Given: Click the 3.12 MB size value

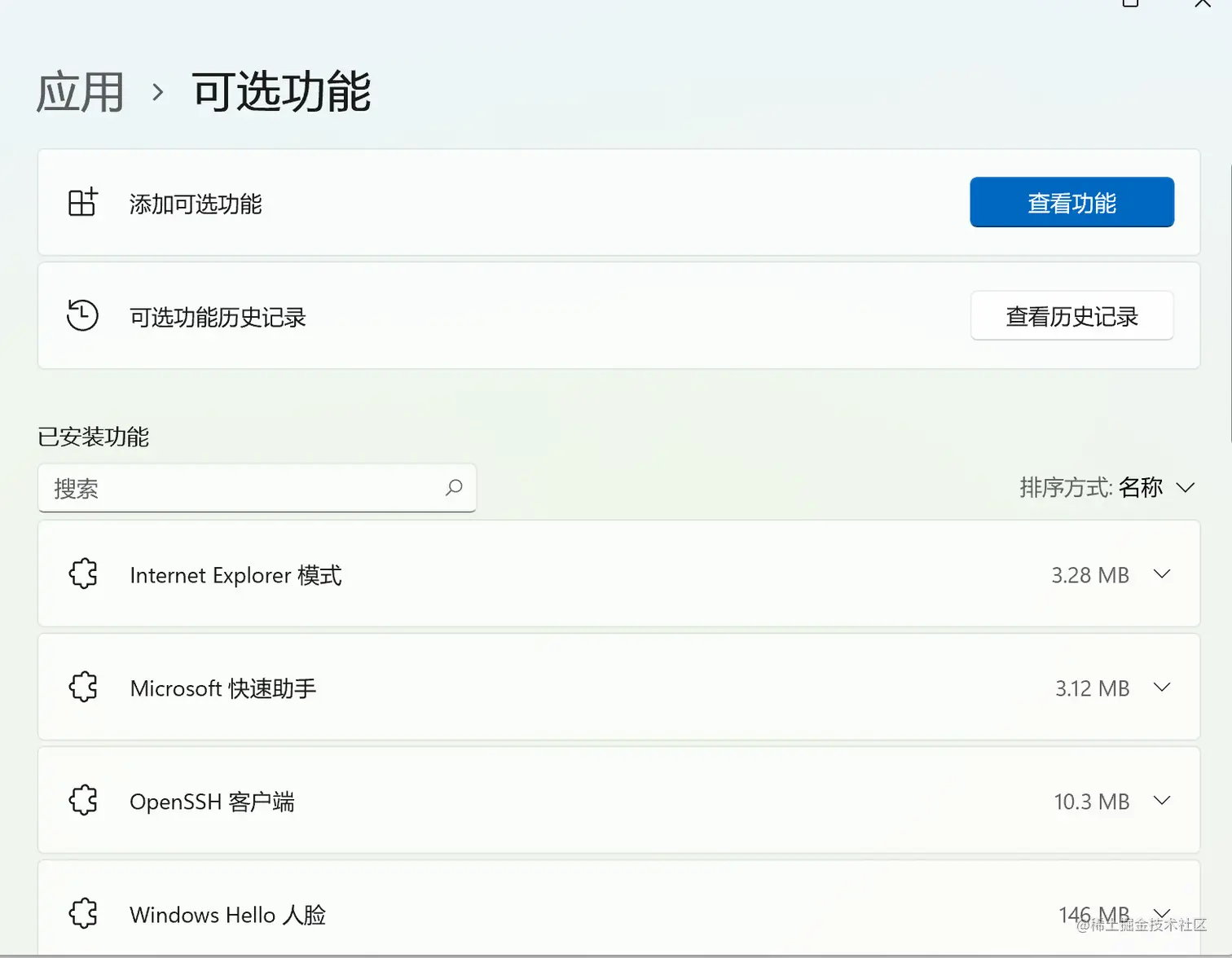Looking at the screenshot, I should click(1092, 688).
